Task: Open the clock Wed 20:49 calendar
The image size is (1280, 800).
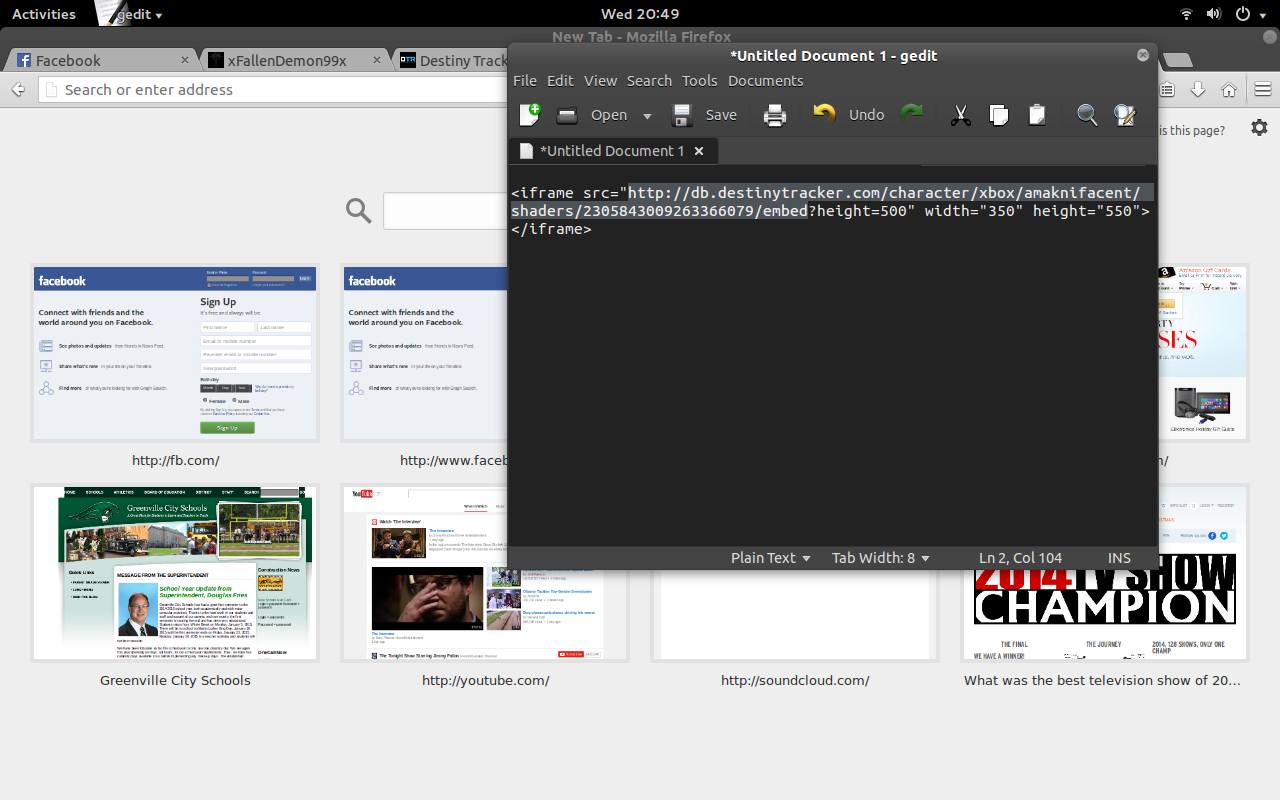Action: coord(640,14)
